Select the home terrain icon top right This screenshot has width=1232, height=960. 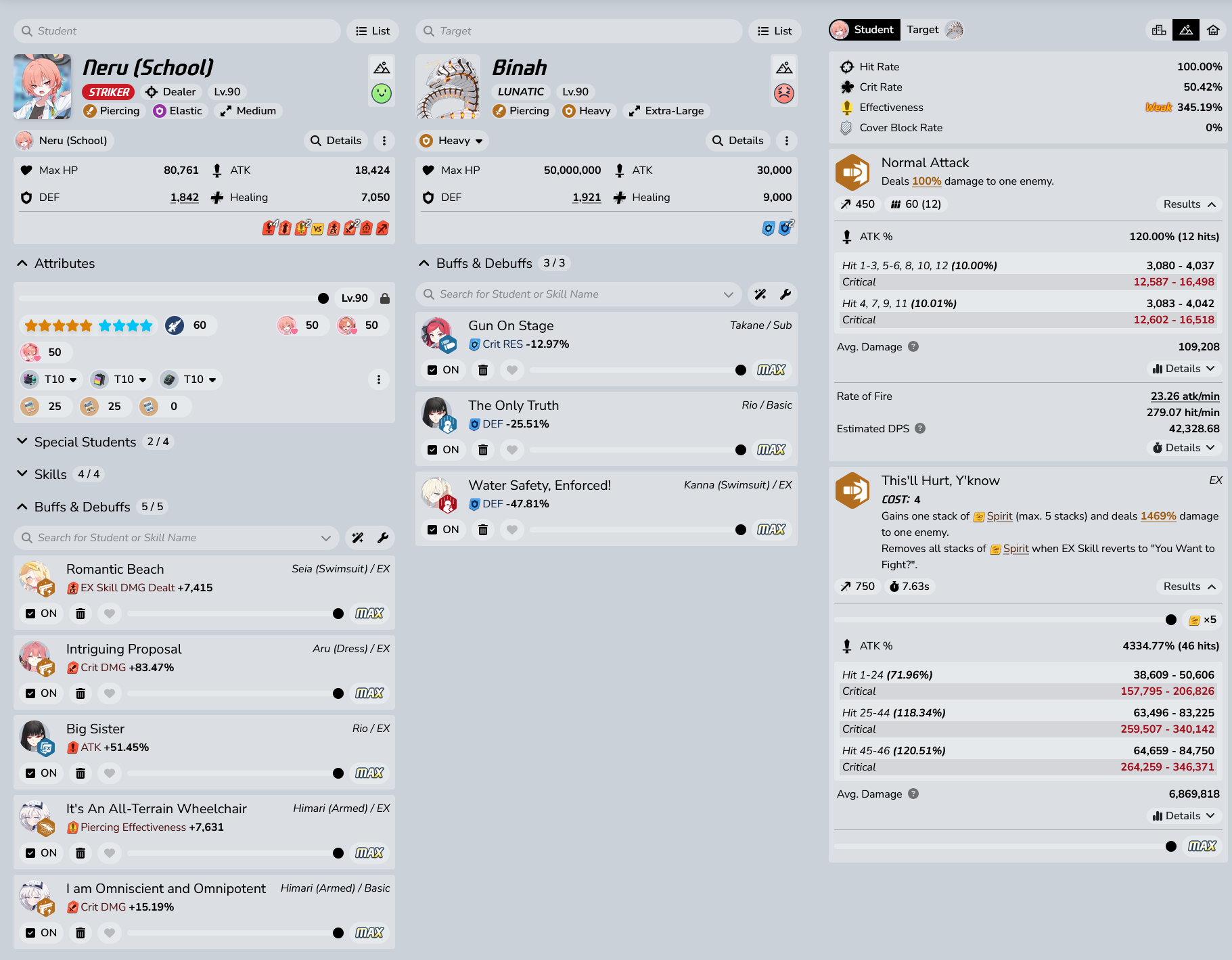point(1213,30)
